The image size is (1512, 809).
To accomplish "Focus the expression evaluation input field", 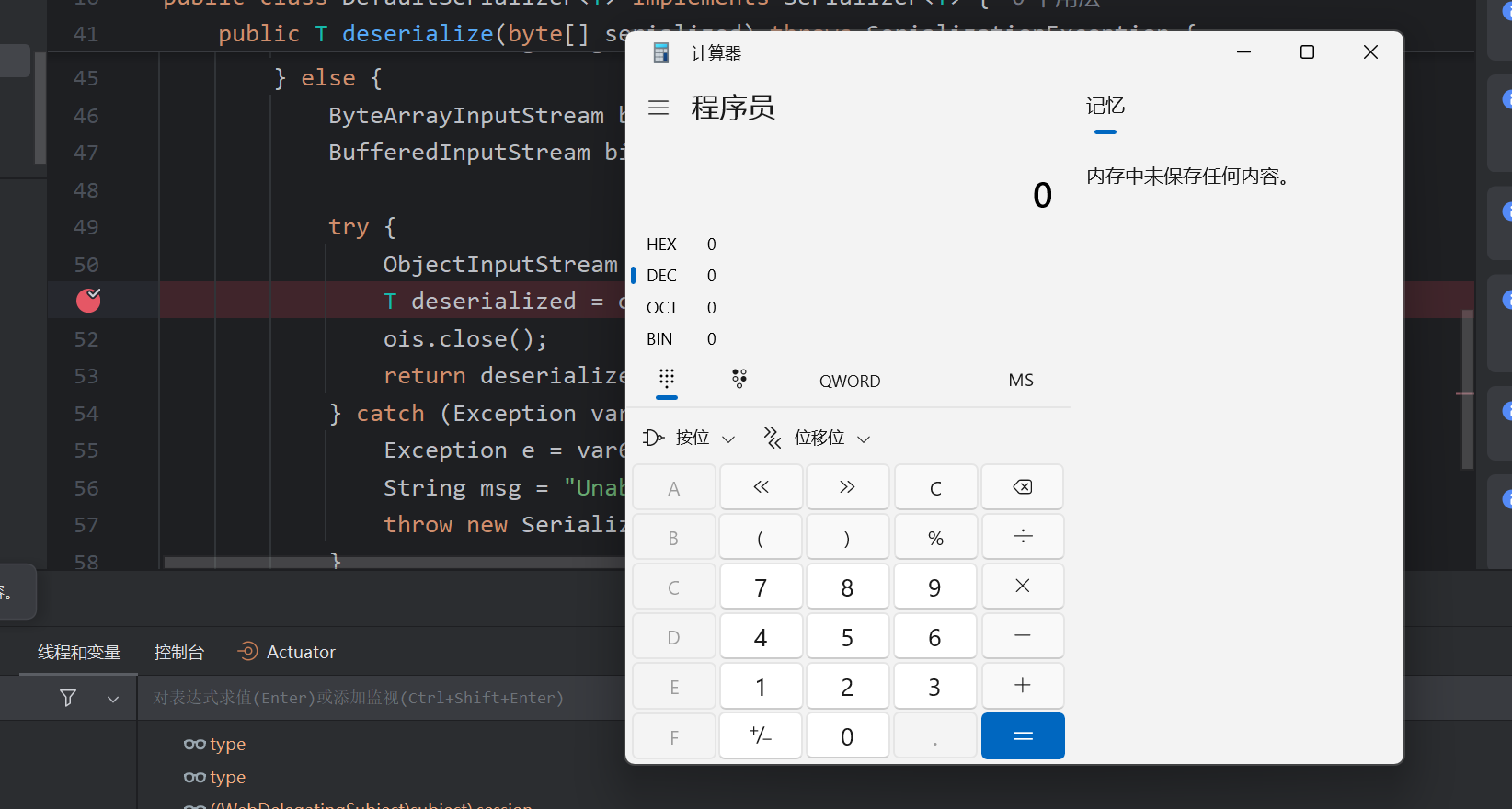I will pyautogui.click(x=382, y=698).
